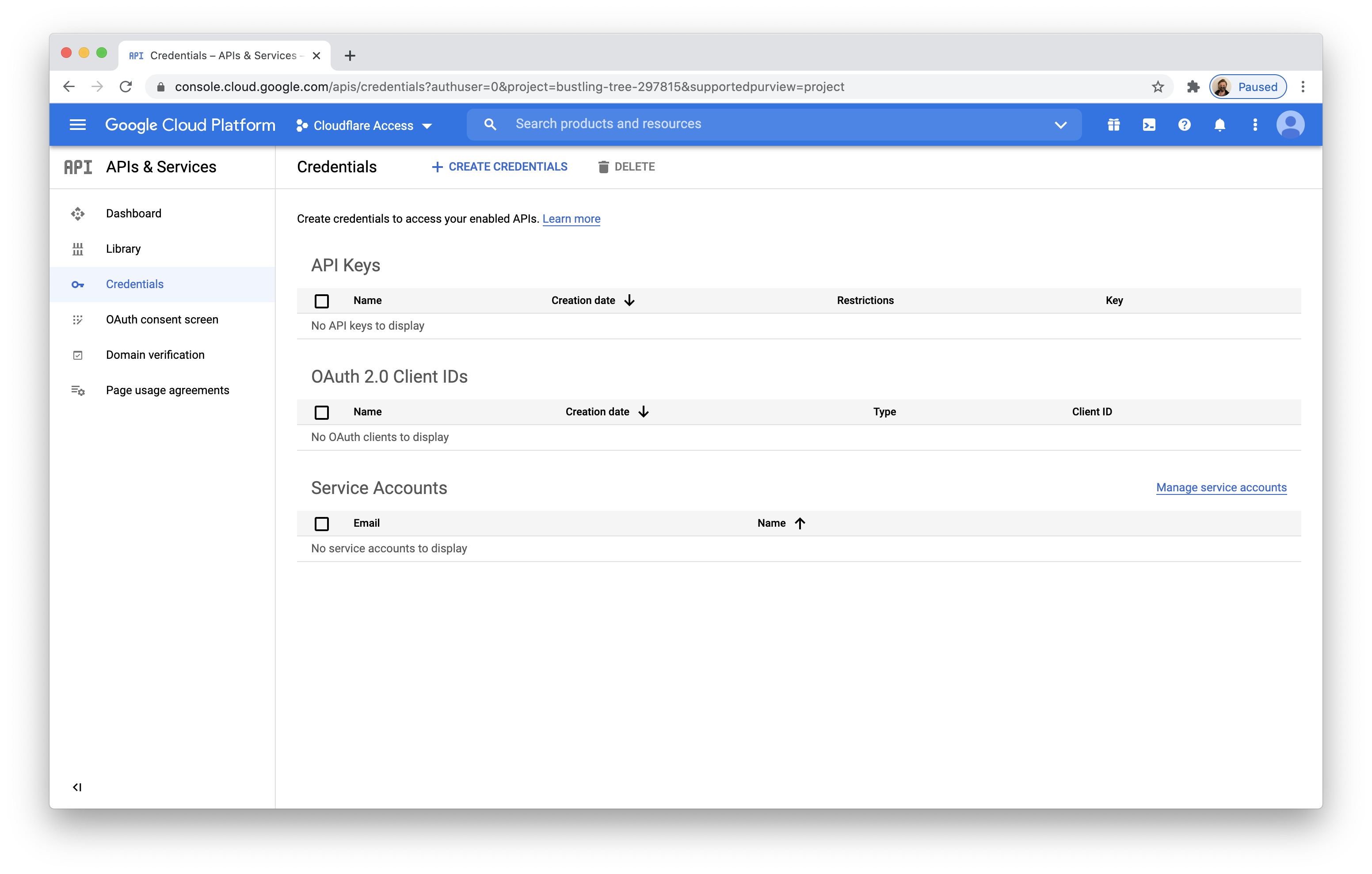Screen dimensions: 1372x874
Task: Select all OAuth 2.0 Client IDs checkbox
Action: coord(321,412)
